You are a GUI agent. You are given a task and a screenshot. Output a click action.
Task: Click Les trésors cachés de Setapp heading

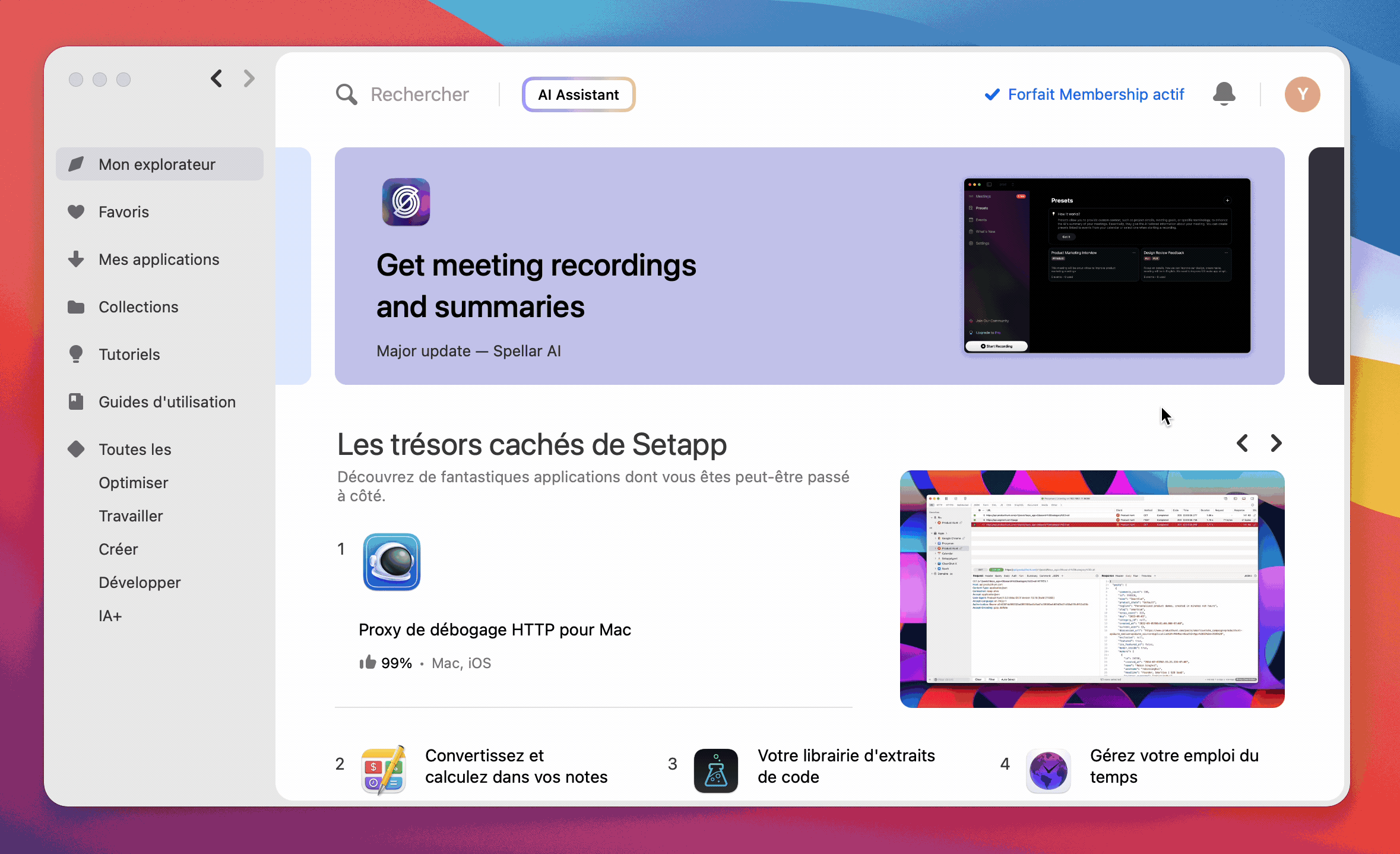click(532, 444)
